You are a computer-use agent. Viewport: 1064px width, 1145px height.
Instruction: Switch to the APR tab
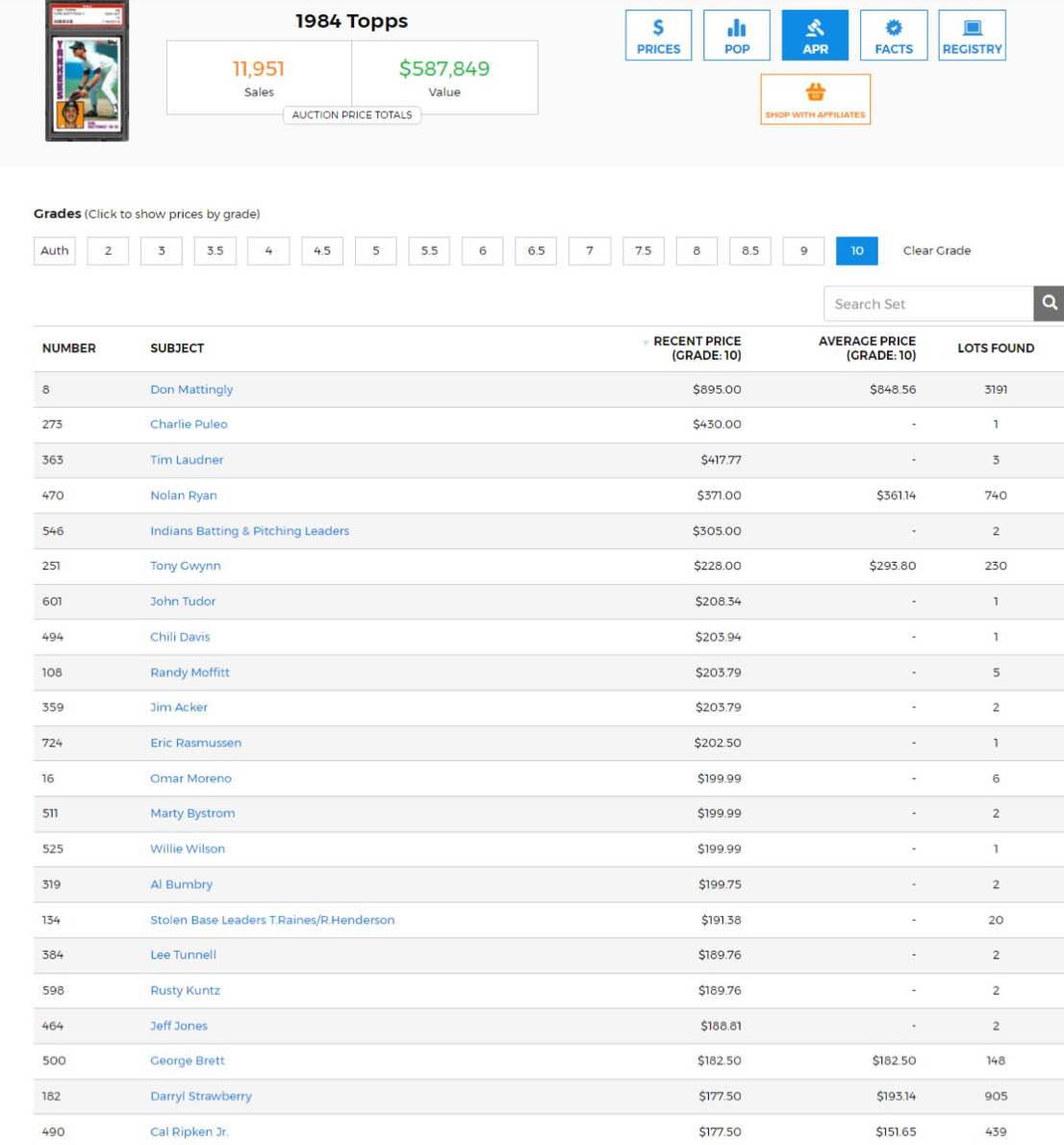point(815,35)
